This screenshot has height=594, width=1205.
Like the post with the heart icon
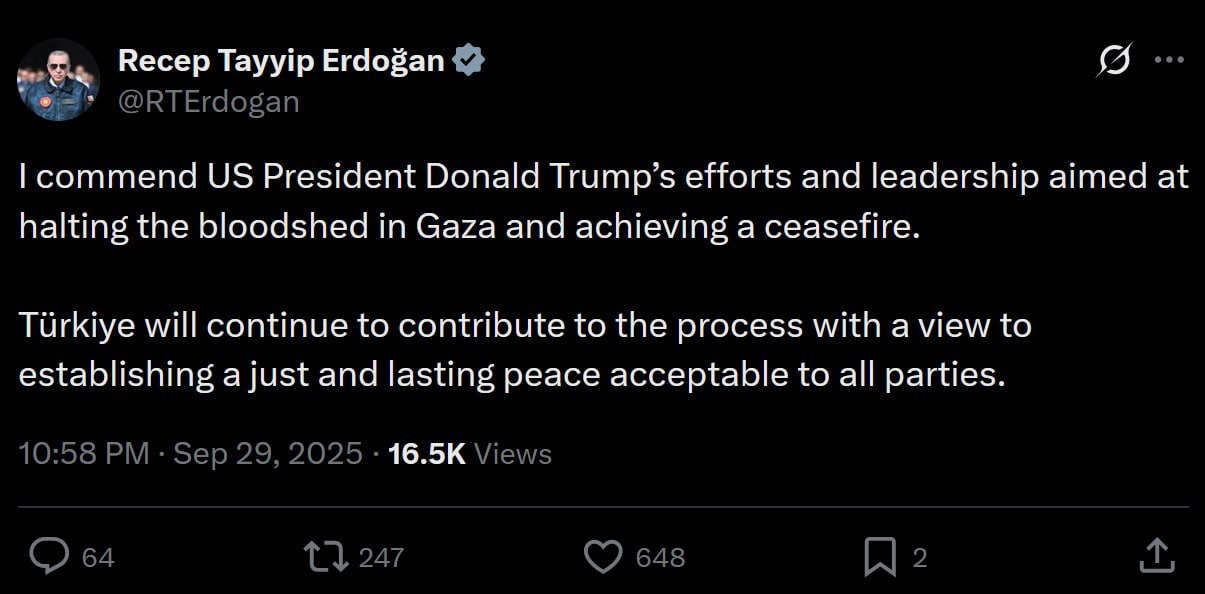tap(602, 556)
